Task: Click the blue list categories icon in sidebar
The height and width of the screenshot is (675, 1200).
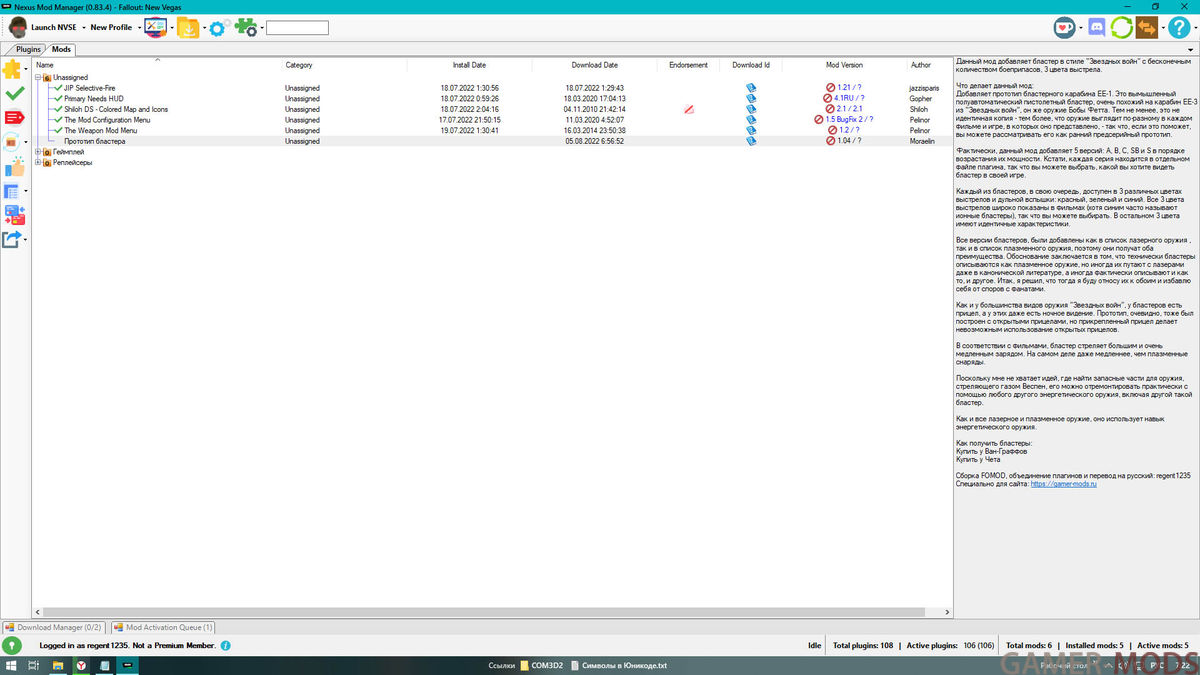Action: point(14,191)
